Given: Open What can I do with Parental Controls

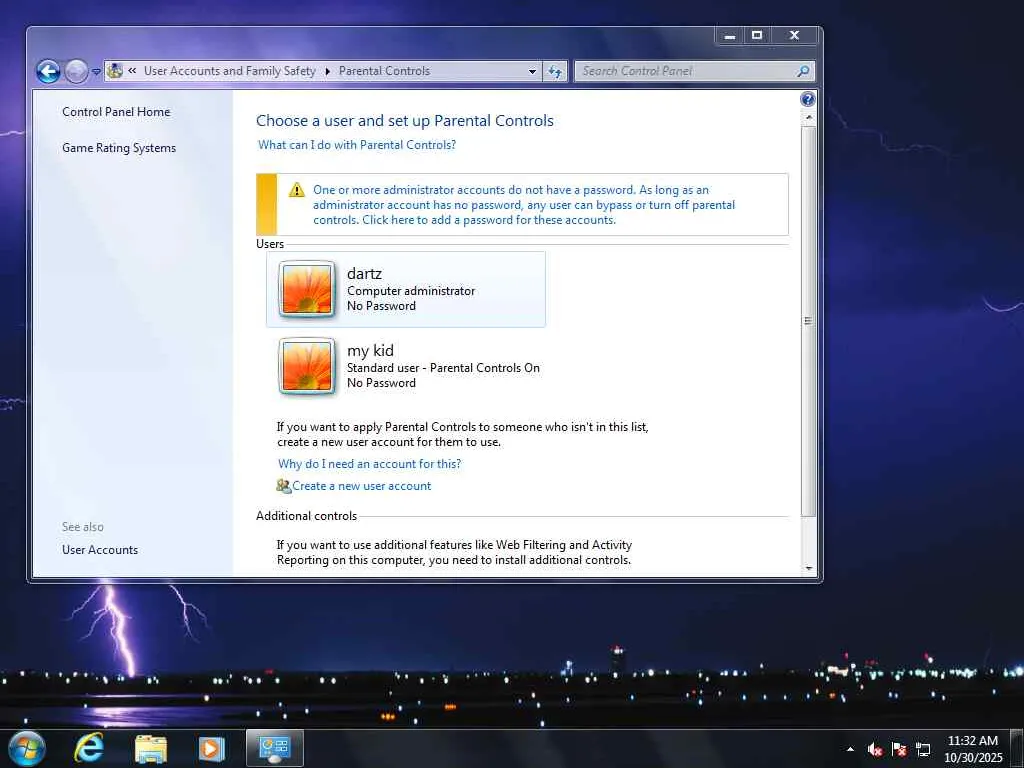Looking at the screenshot, I should coord(357,145).
